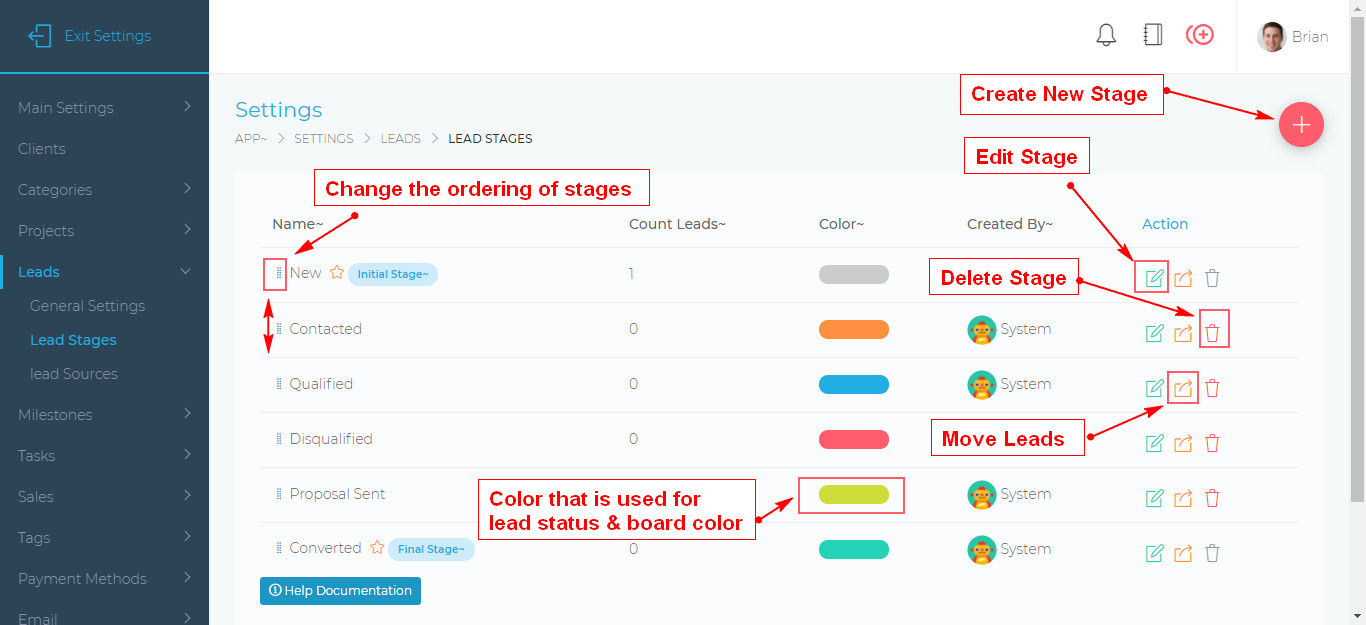
Task: Click the Initial Stage badge on New
Action: pos(392,273)
